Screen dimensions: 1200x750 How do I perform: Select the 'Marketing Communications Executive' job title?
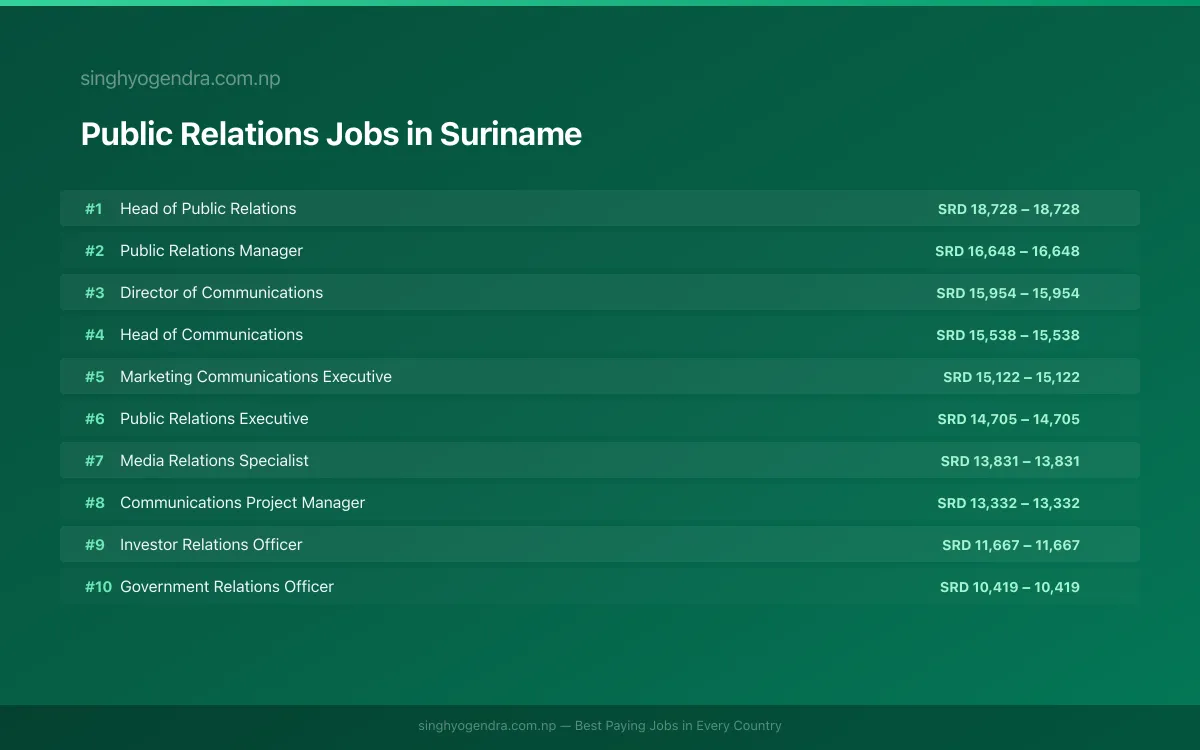click(x=256, y=377)
